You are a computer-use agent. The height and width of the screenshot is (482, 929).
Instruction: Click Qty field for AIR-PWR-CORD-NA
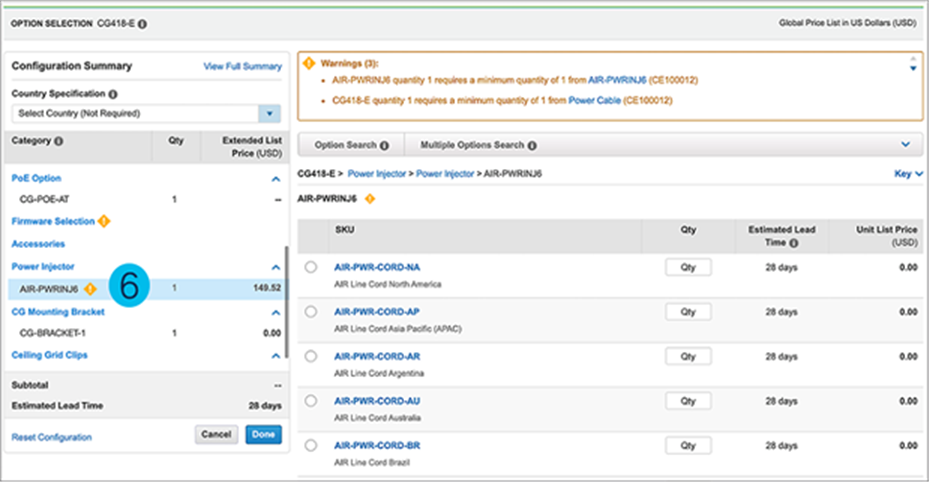(x=688, y=267)
